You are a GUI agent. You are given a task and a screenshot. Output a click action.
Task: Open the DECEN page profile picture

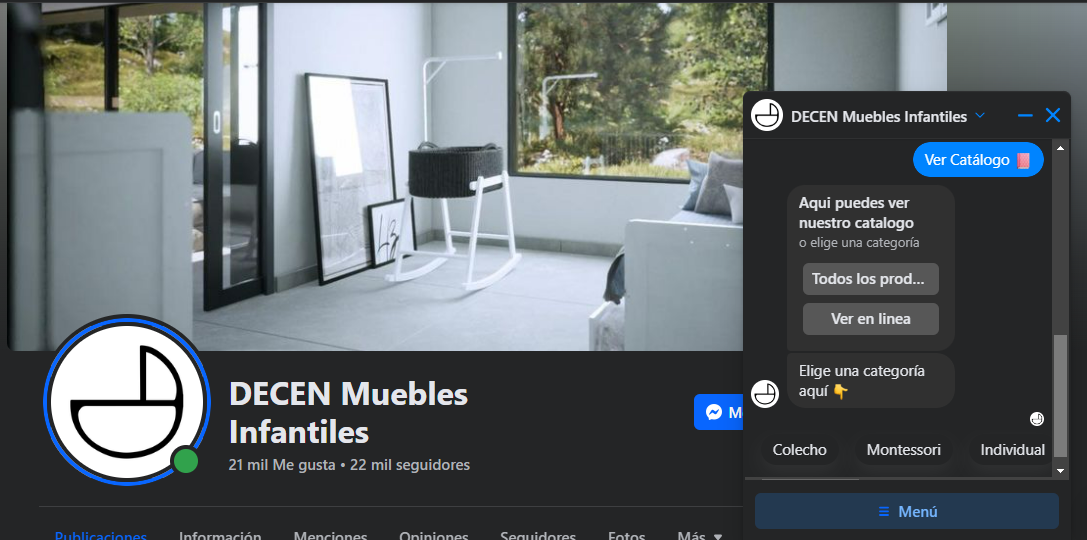tap(126, 400)
